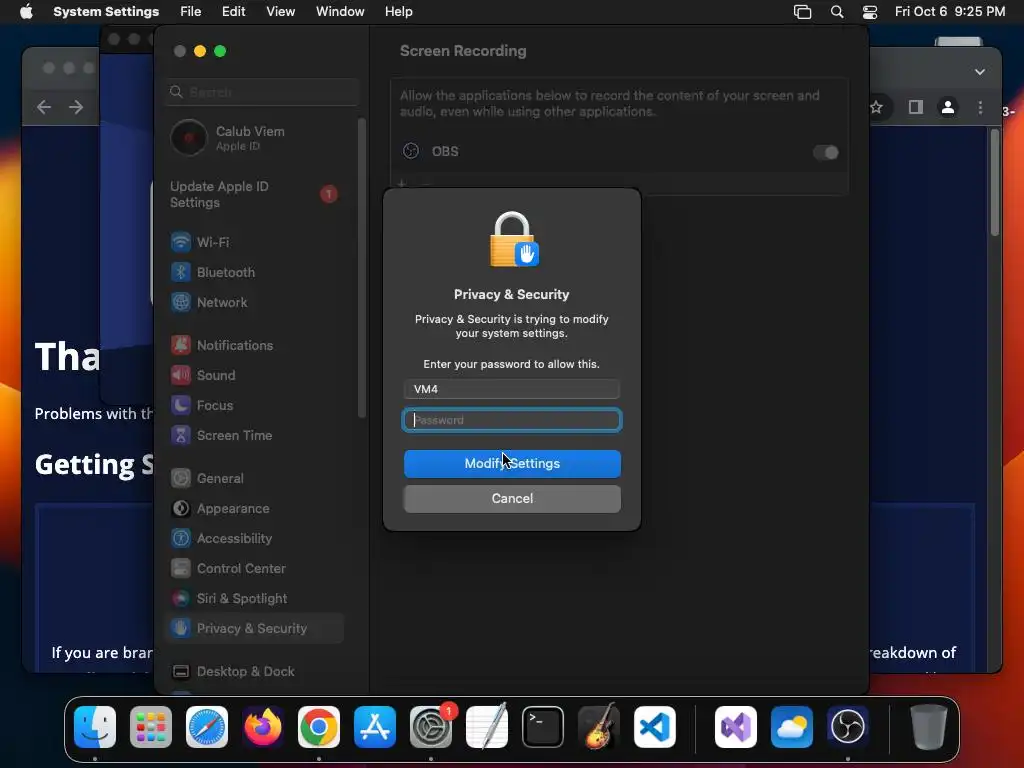Open Google Chrome from the Dock
This screenshot has height=768, width=1024.
(319, 727)
